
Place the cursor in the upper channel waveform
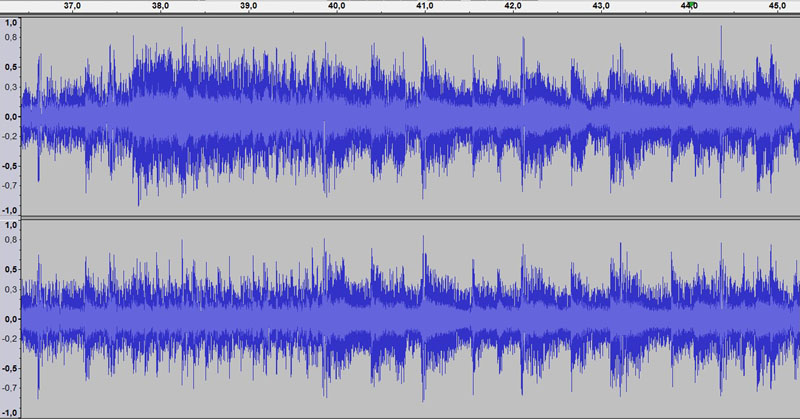[410, 116]
